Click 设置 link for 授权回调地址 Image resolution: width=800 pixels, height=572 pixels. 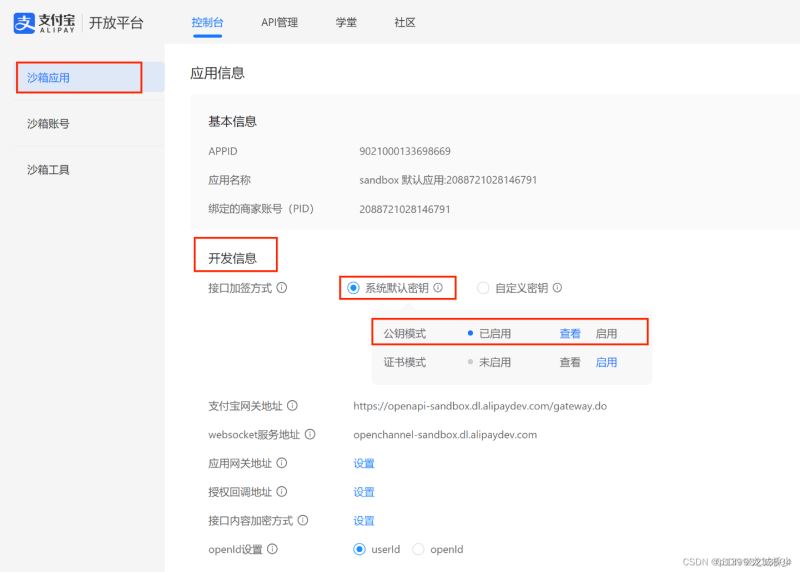pos(364,492)
